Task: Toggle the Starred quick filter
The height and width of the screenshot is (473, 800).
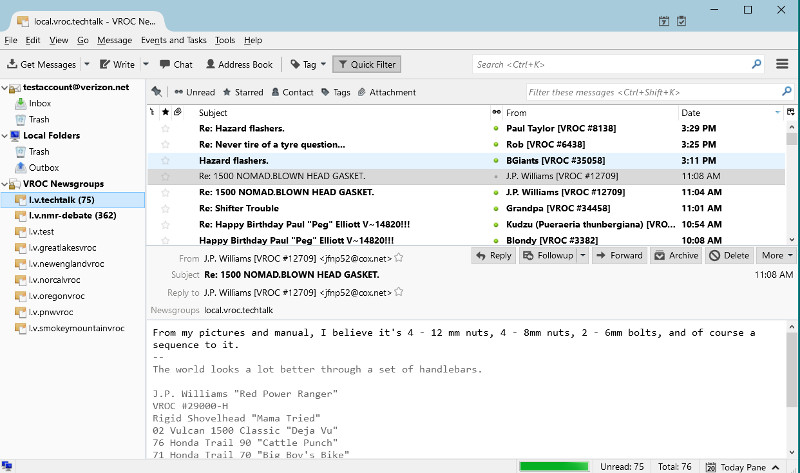Action: click(243, 92)
